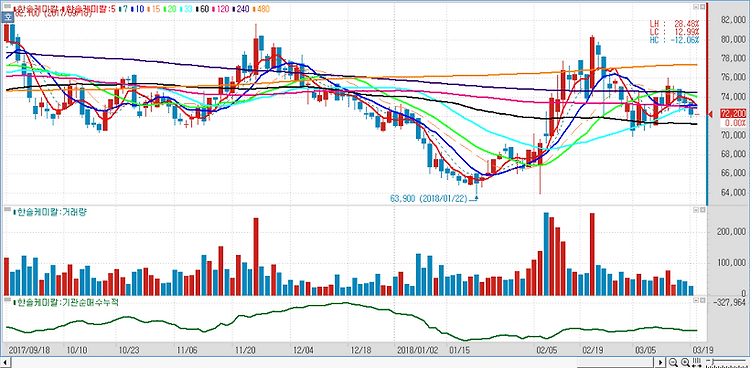Image resolution: width=750 pixels, height=368 pixels.
Task: Maximize the 기관순매수누적 pane
Action: pyautogui.click(x=696, y=300)
